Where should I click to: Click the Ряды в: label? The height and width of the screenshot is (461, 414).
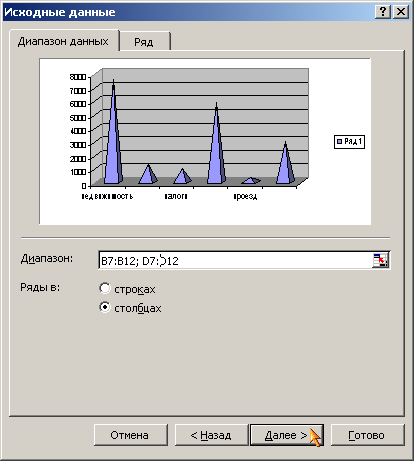(40, 287)
